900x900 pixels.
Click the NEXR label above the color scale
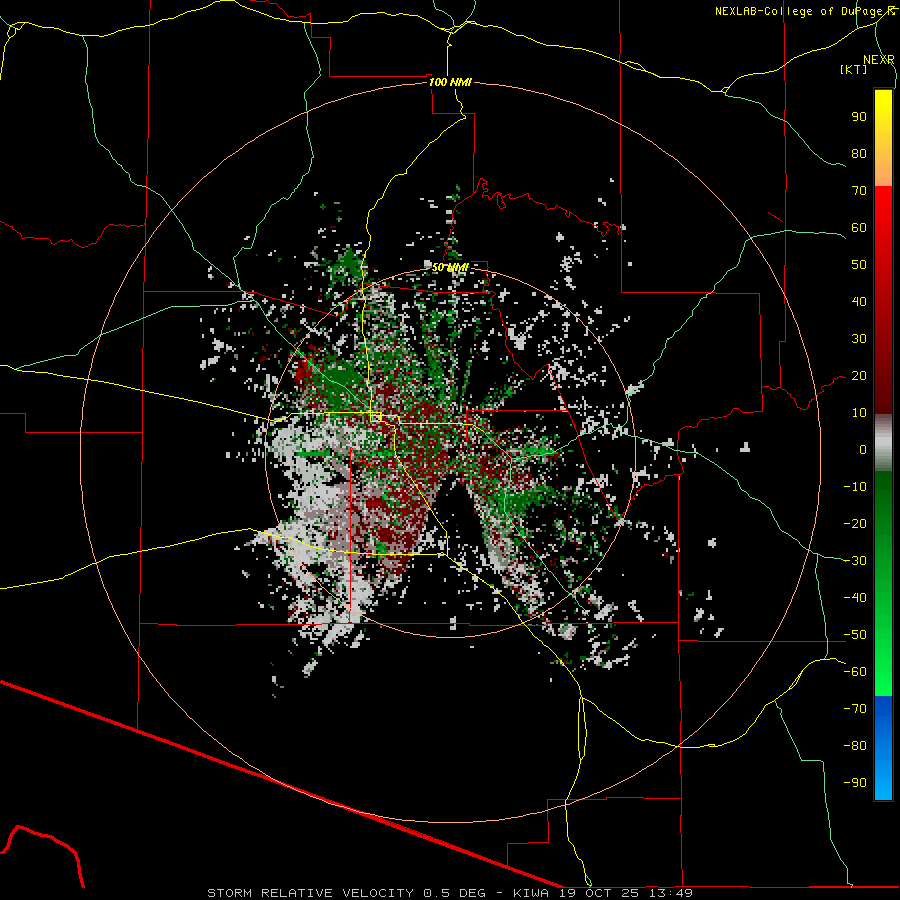879,60
